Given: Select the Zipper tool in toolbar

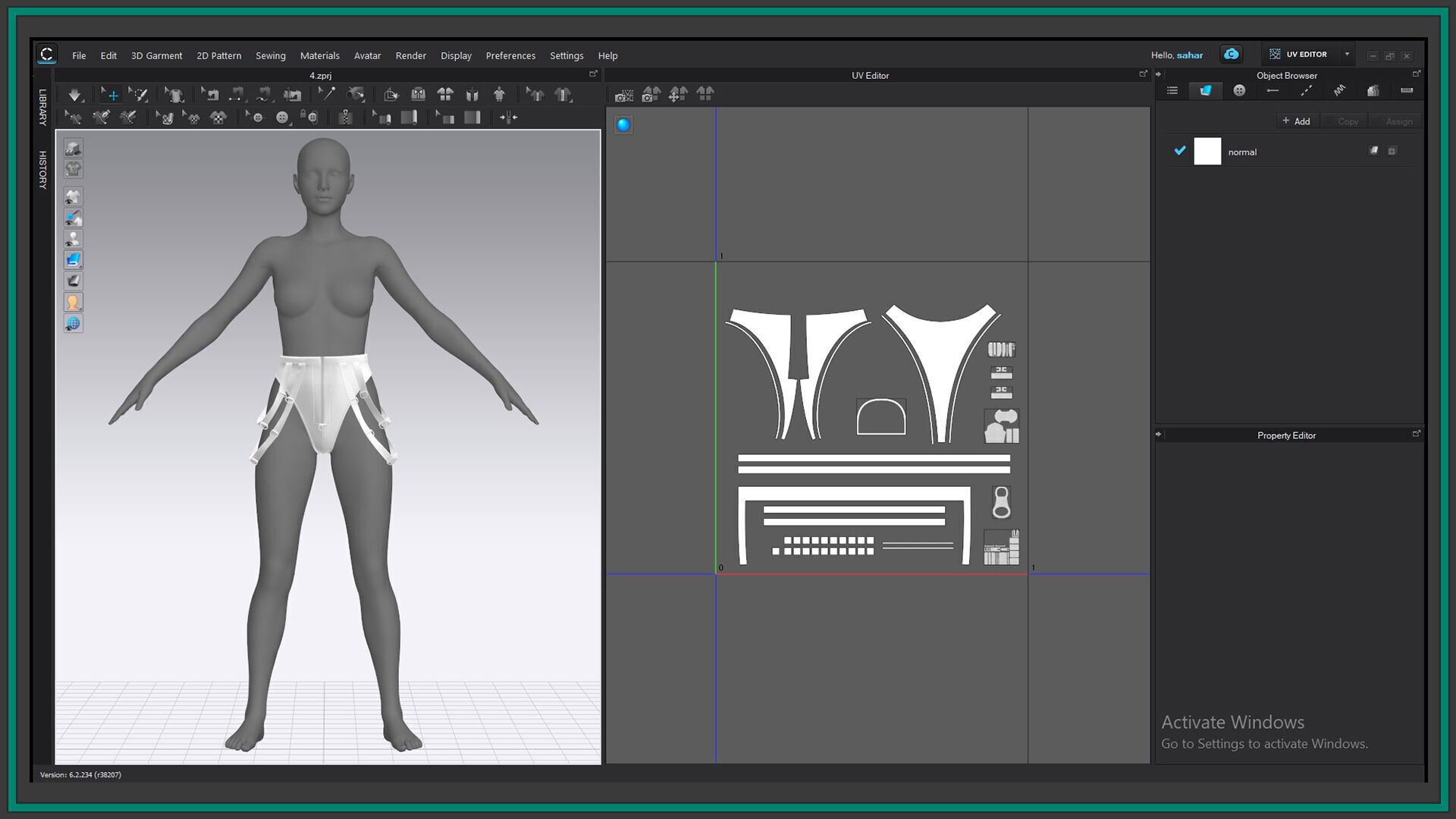Looking at the screenshot, I should coord(345,118).
